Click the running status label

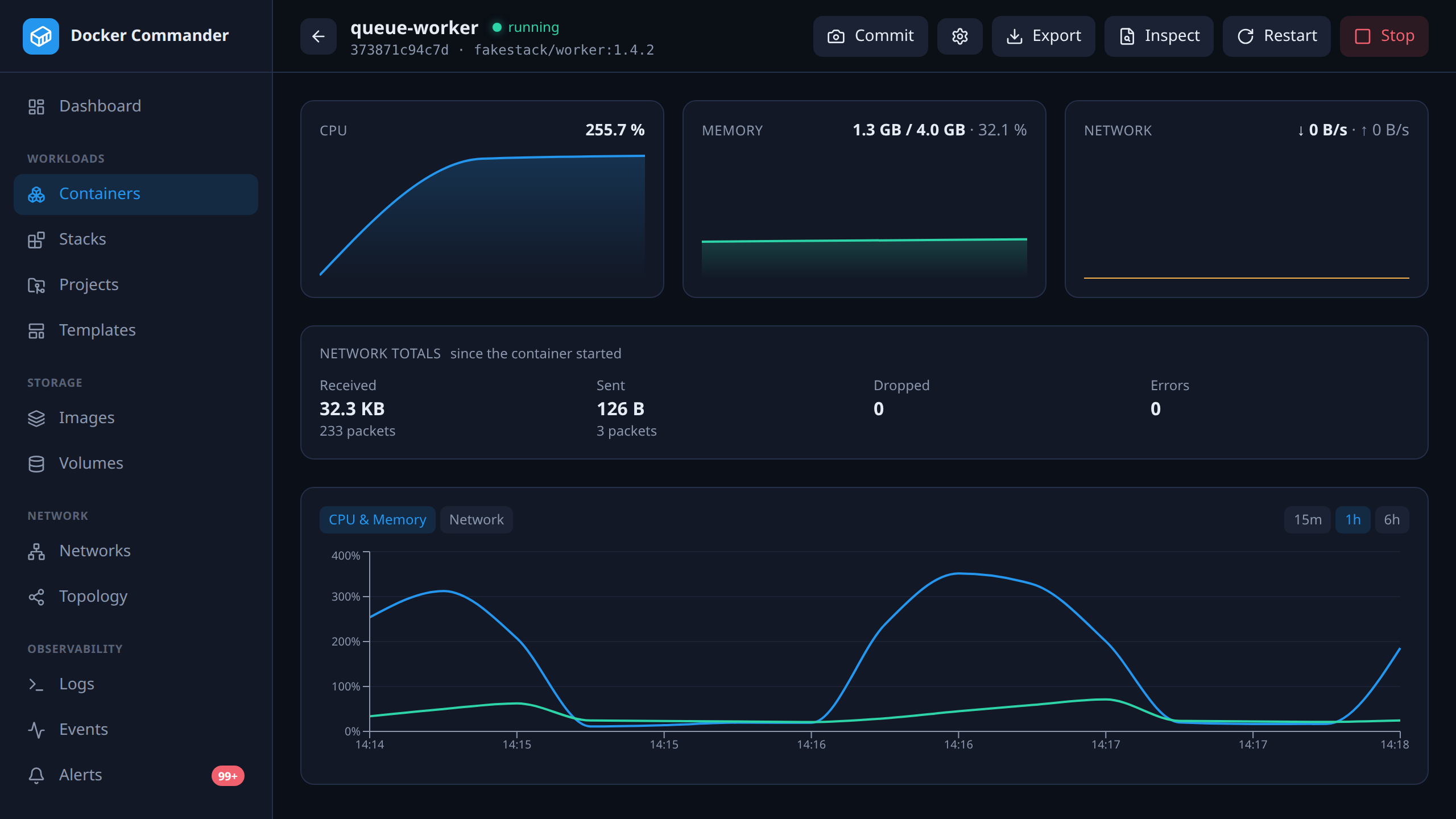(x=533, y=27)
